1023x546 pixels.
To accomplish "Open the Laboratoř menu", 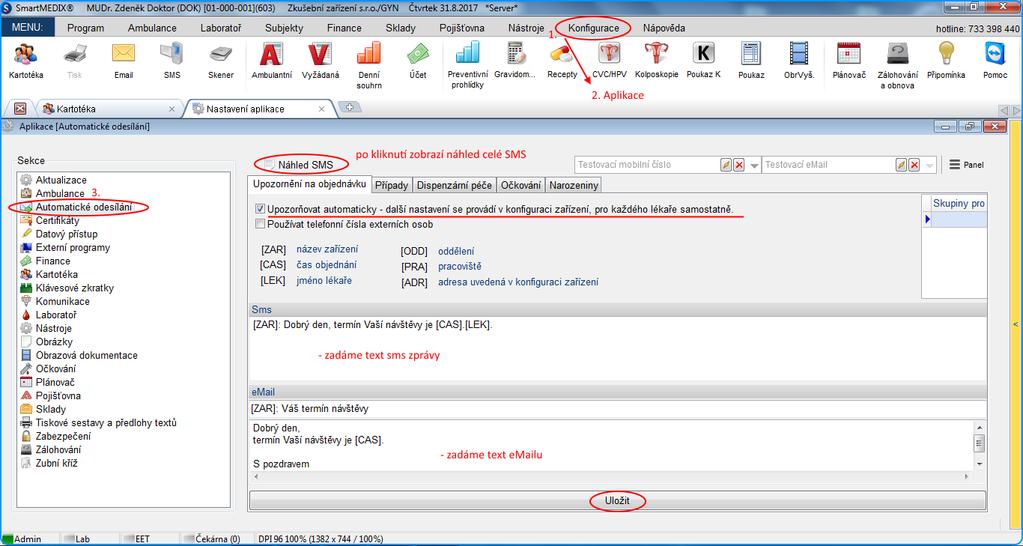I will tap(221, 28).
